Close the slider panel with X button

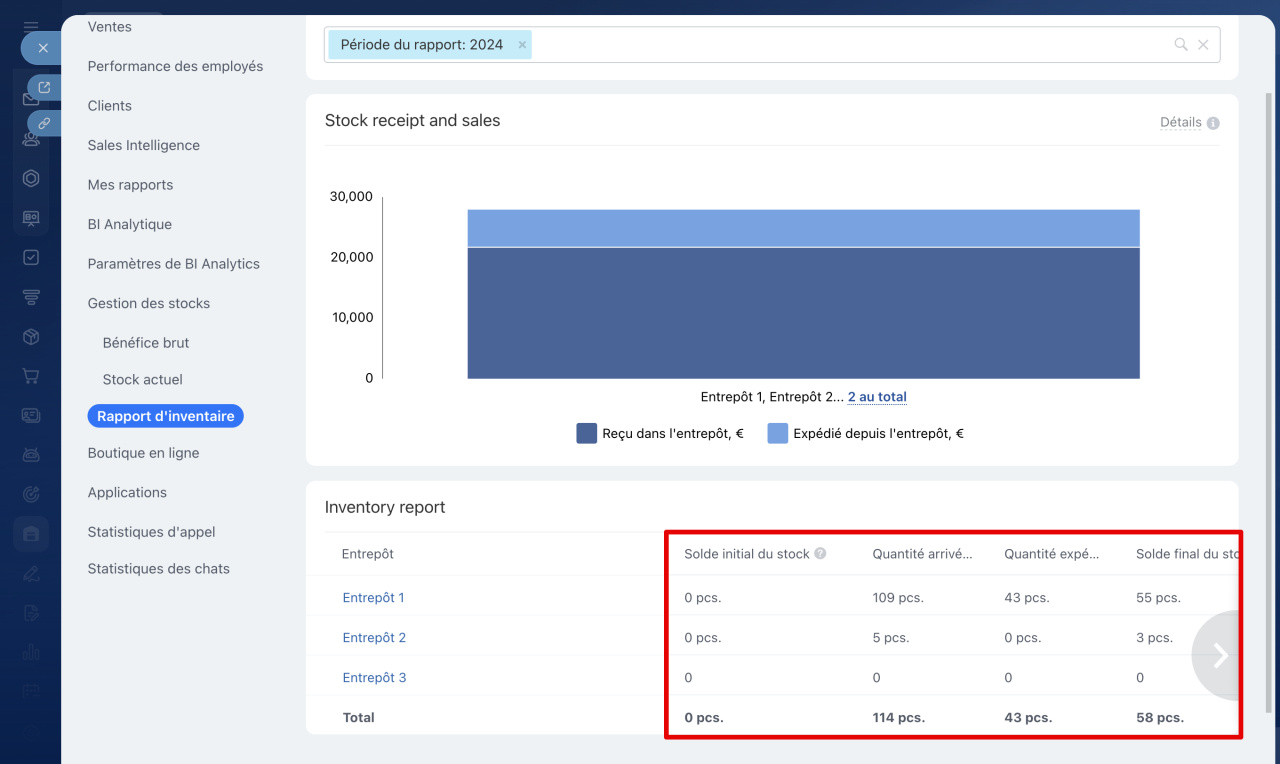(x=42, y=48)
